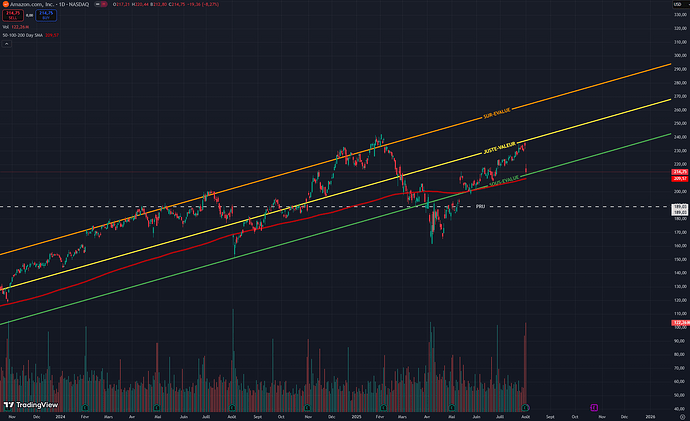
Task: Open the earnings marker at Nov 2024
Action: [307, 408]
